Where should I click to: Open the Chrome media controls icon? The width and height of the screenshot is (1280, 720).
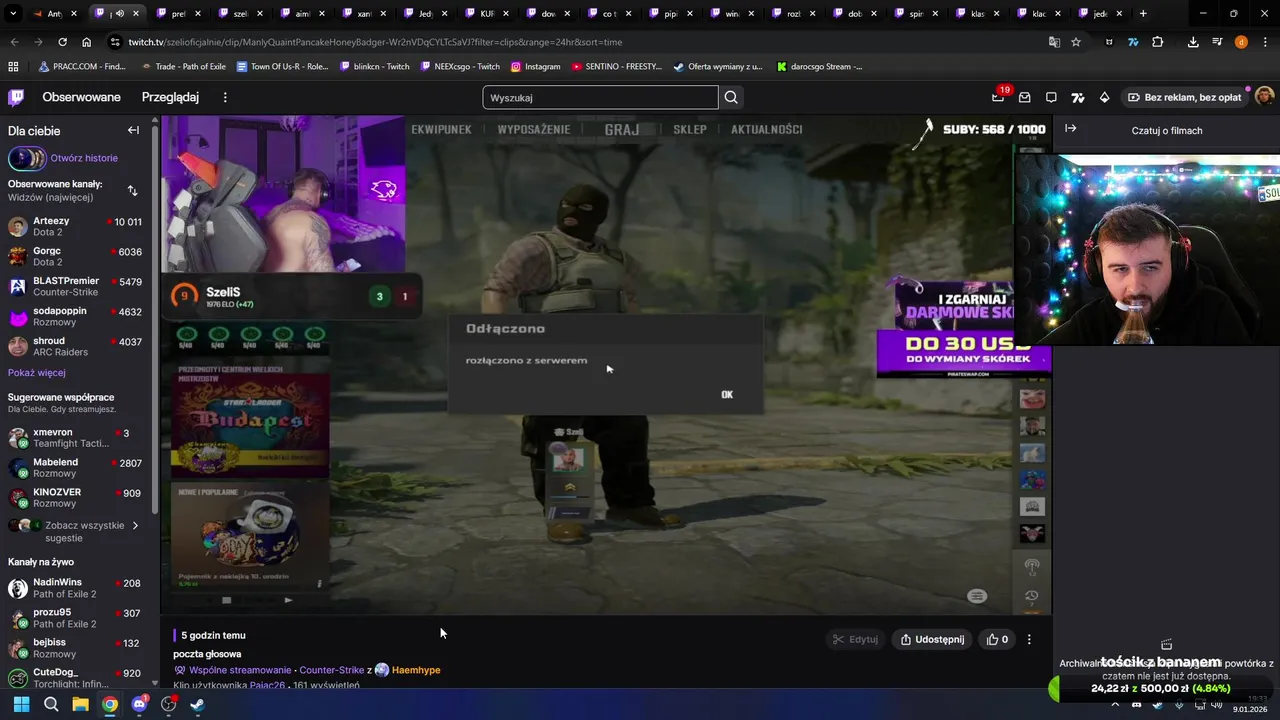click(x=1217, y=42)
